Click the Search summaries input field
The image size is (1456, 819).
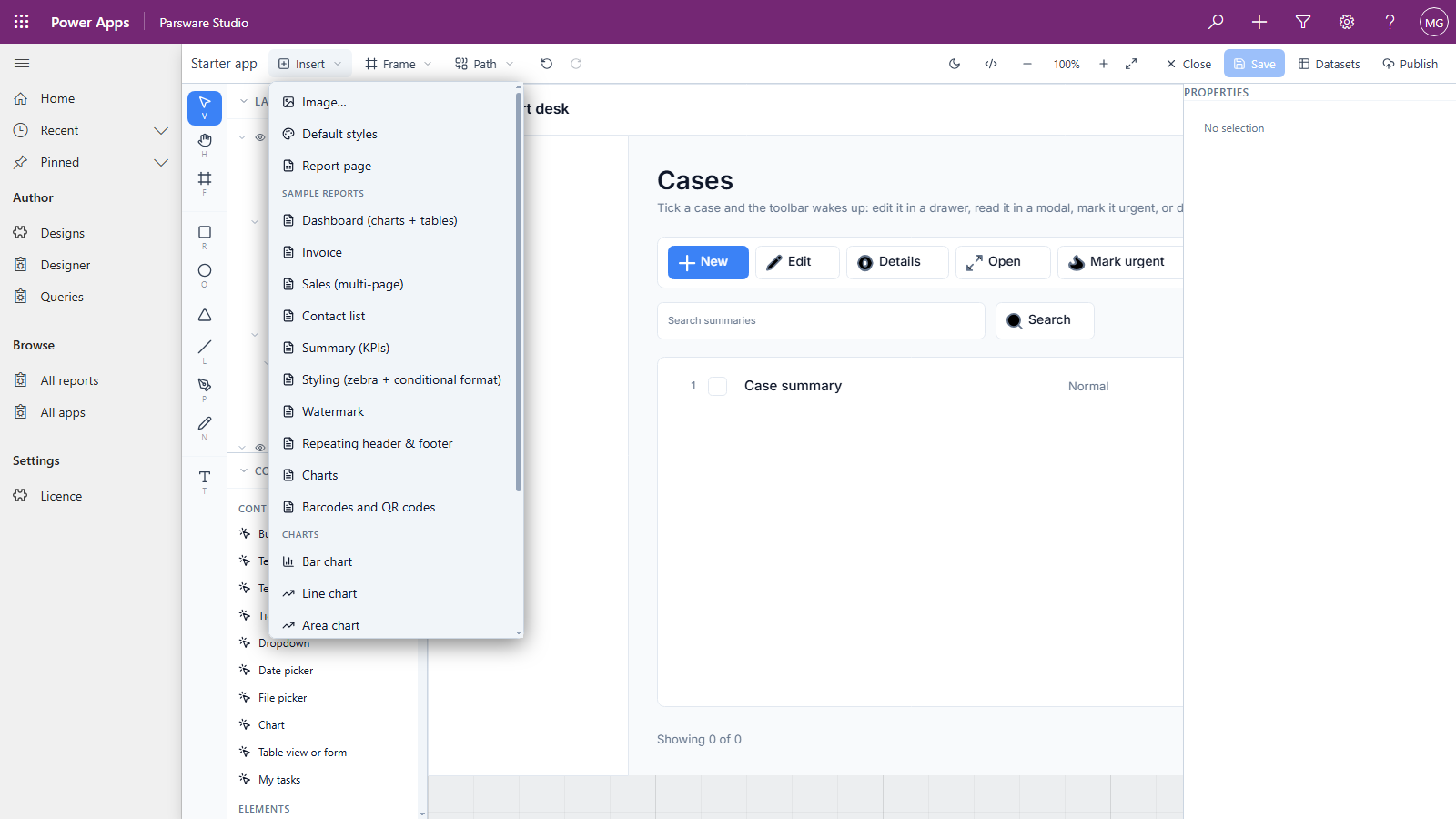coord(821,320)
